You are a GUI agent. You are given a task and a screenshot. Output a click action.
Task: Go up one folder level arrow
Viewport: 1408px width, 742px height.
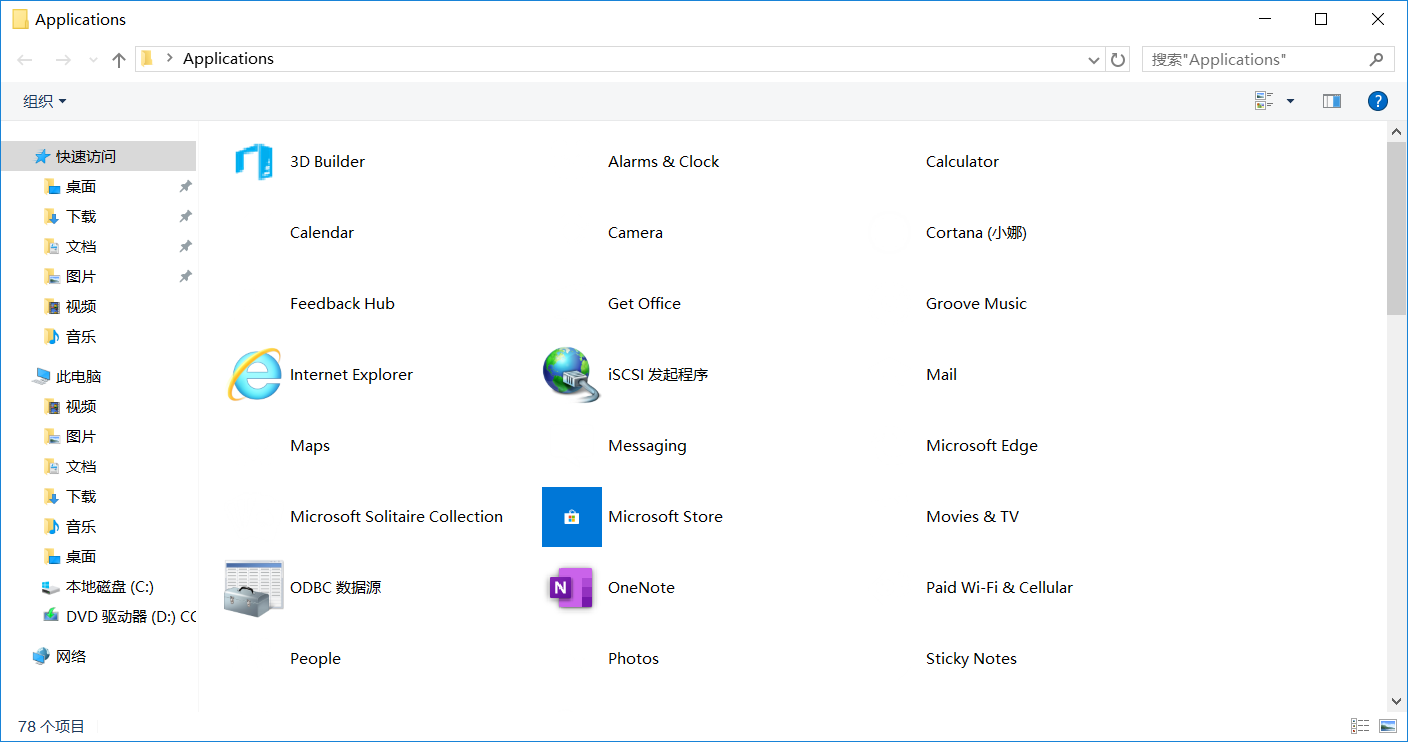click(119, 60)
